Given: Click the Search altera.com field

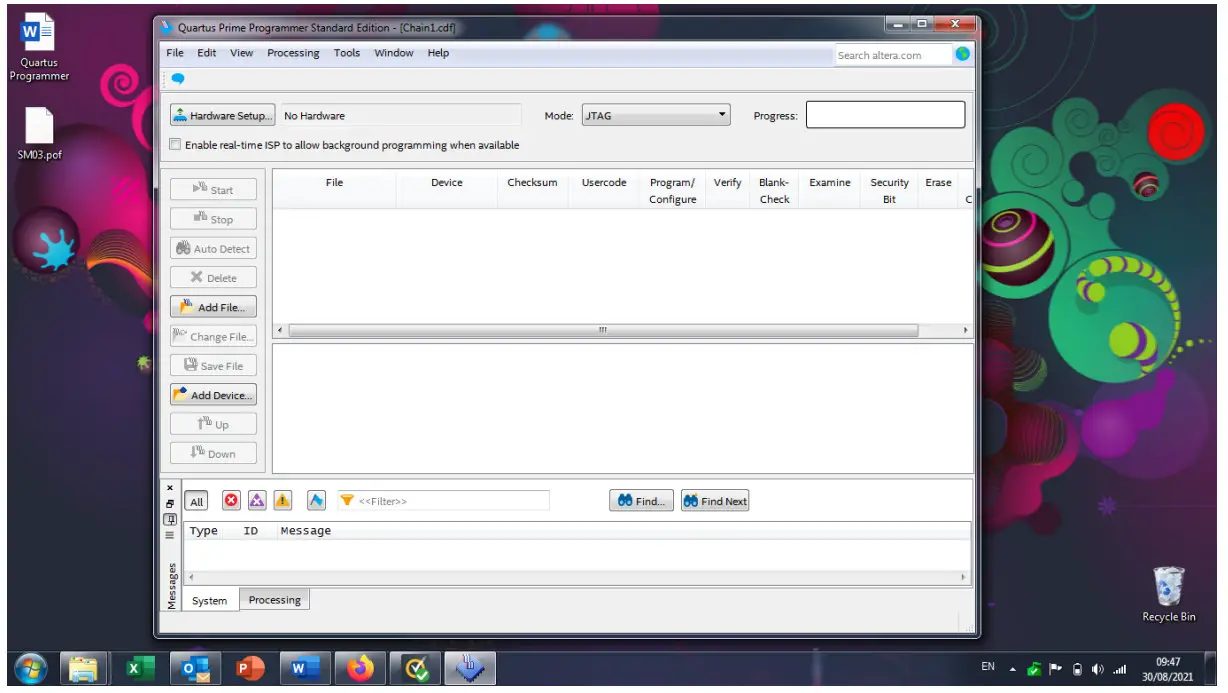Looking at the screenshot, I should pos(893,55).
